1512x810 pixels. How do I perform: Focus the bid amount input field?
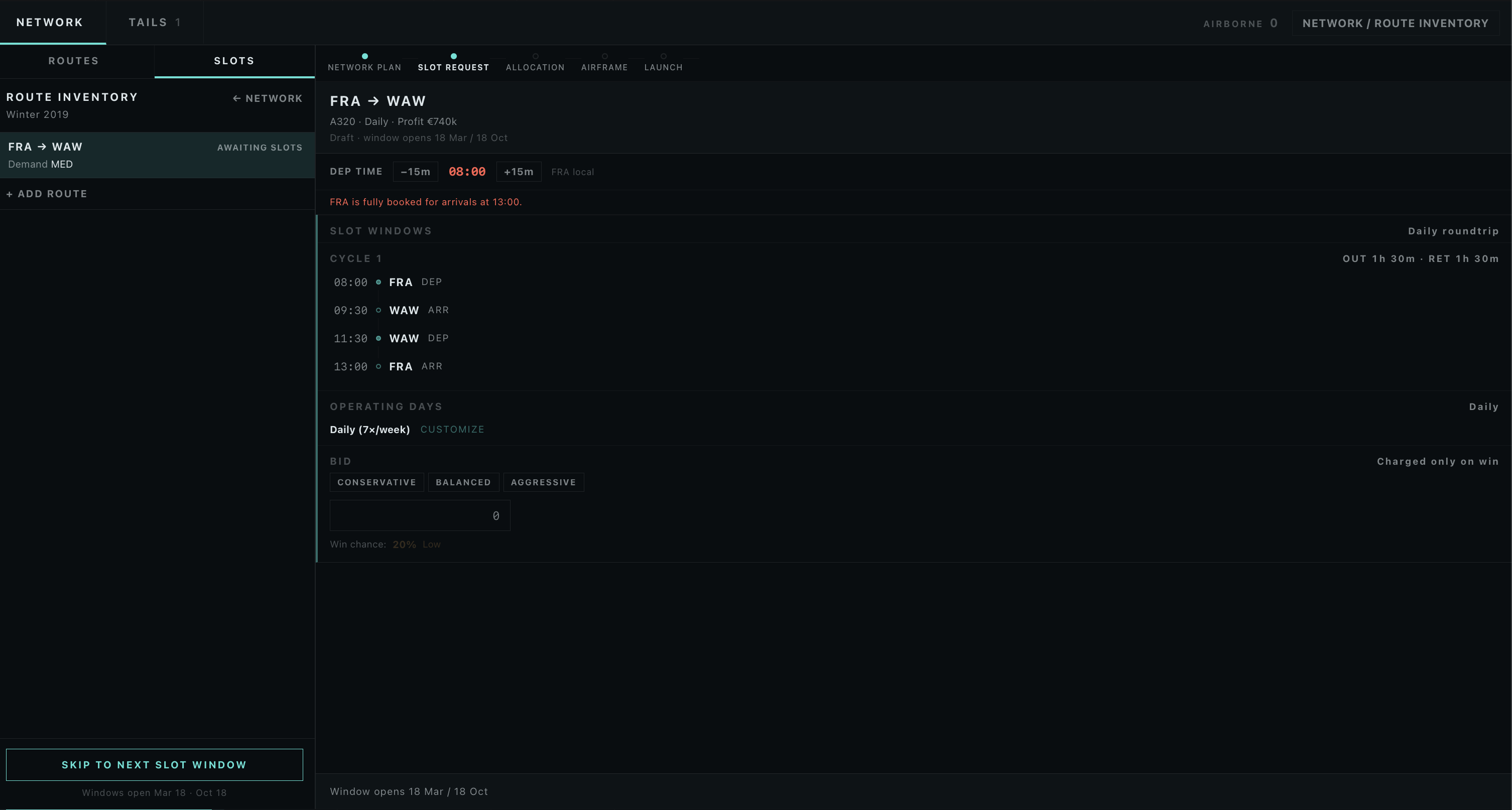coord(420,516)
